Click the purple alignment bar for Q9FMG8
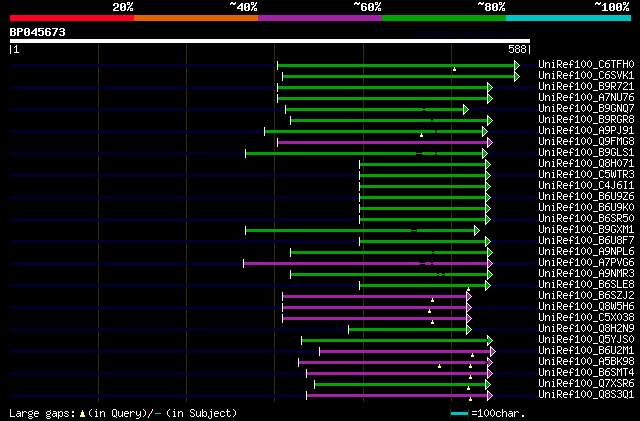Viewport: 640px width, 421px height. pos(385,143)
